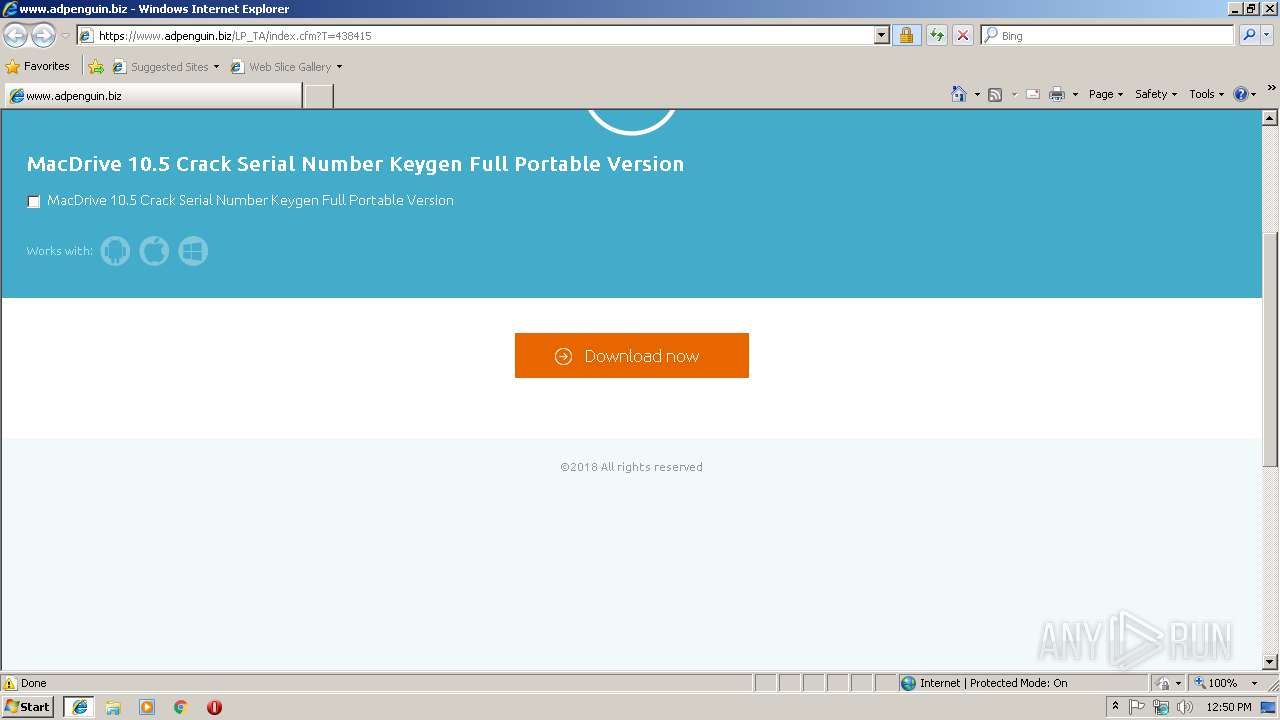This screenshot has height=720, width=1280.
Task: Click the volume speaker tray icon
Action: (x=1185, y=707)
